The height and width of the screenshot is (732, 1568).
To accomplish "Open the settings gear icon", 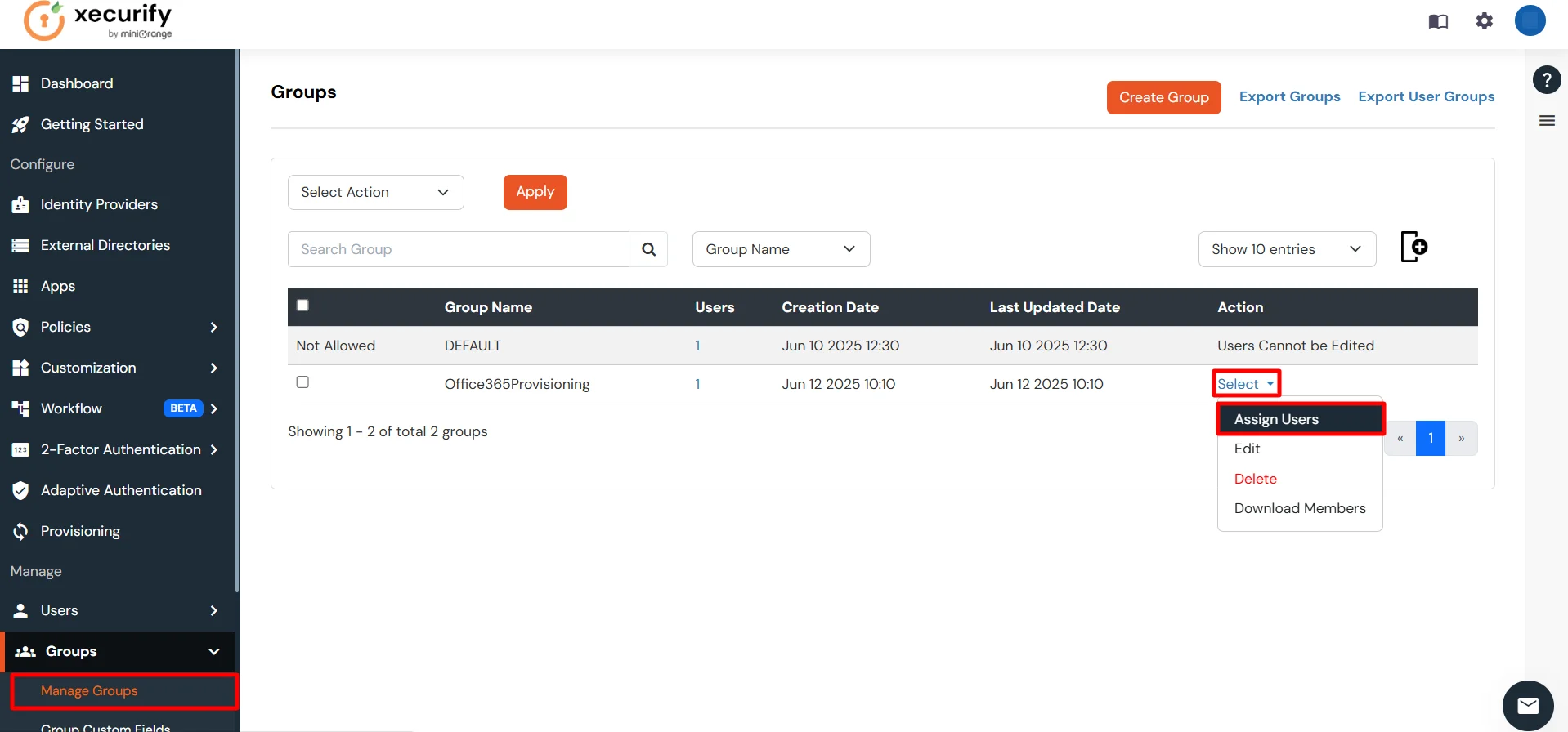I will pos(1485,21).
